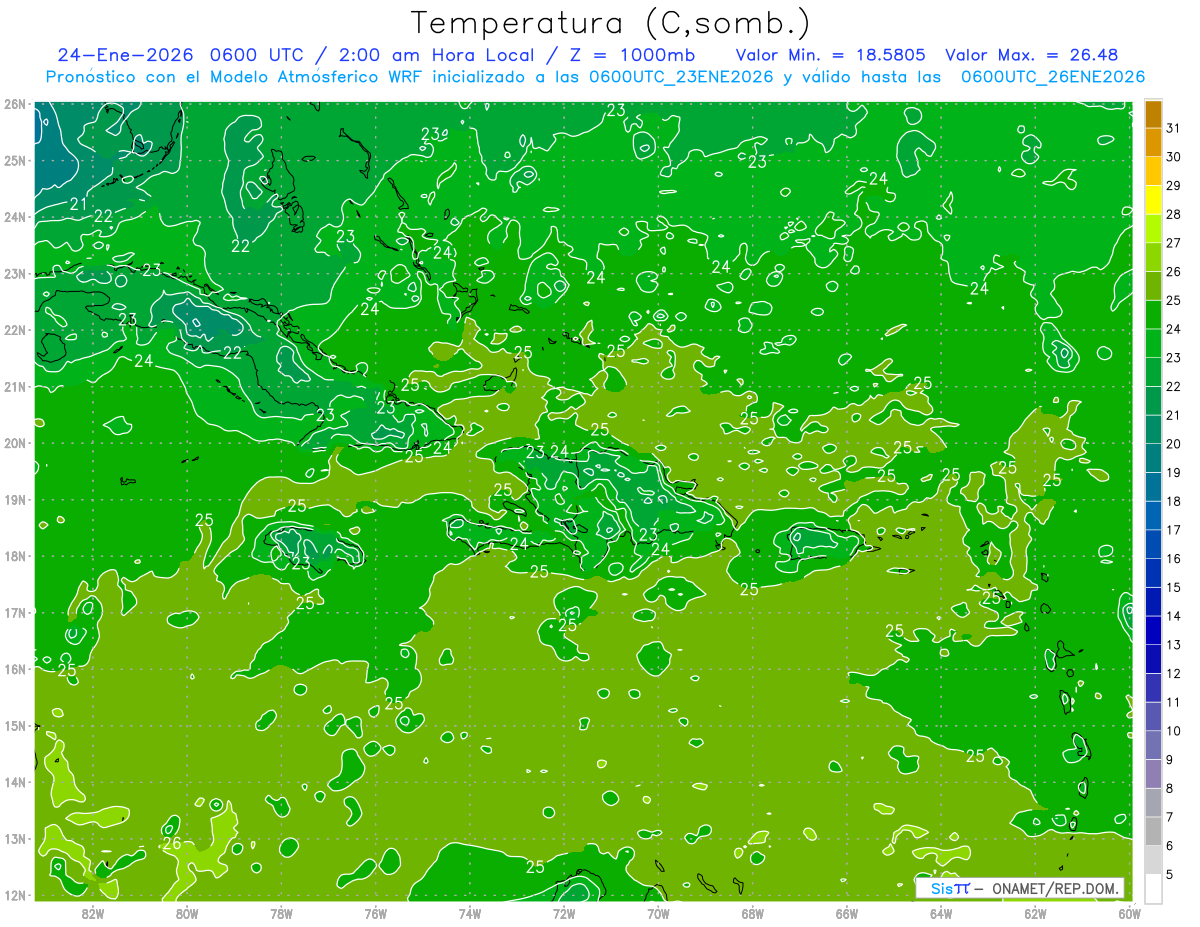Click the '19N' latitude axis label

[15, 500]
